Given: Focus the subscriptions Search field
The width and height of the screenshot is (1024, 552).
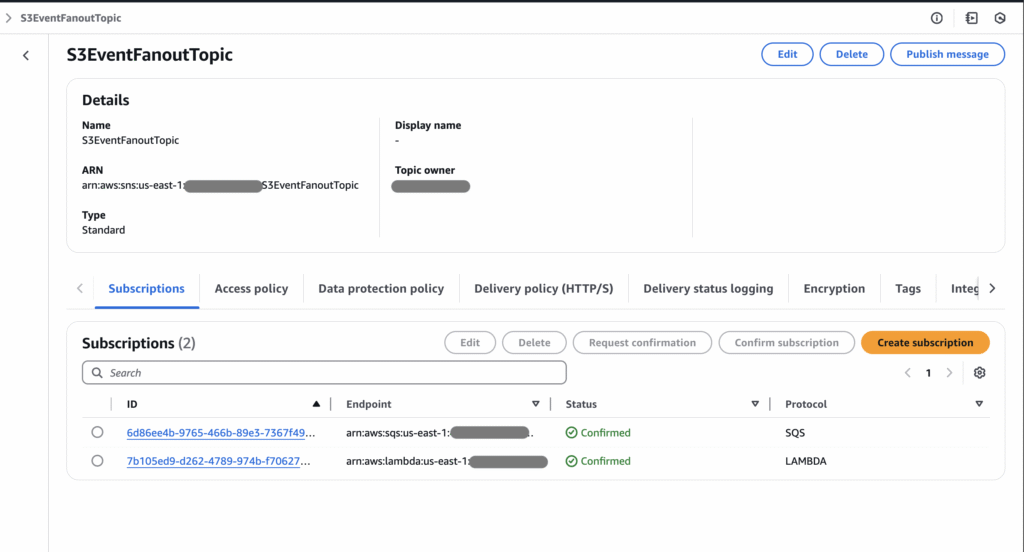Looking at the screenshot, I should 324,373.
